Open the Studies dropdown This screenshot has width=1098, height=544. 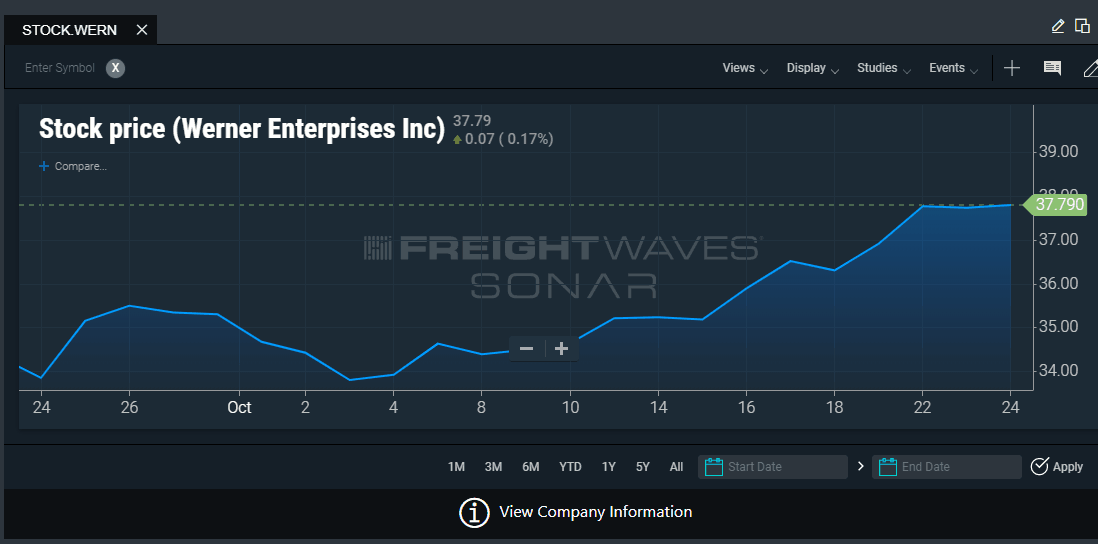[884, 68]
